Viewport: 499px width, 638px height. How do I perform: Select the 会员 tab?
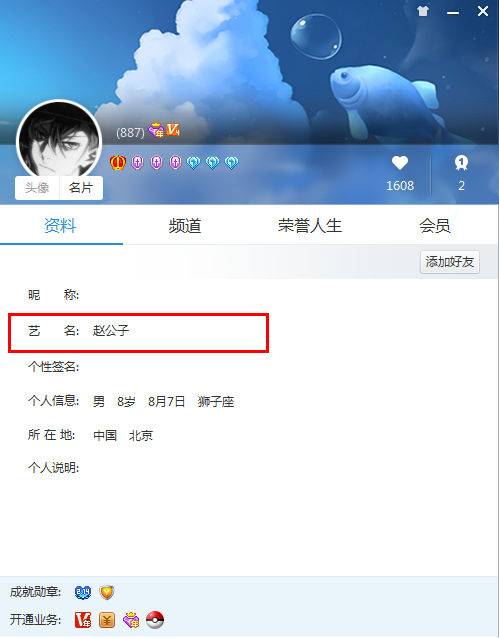[435, 225]
